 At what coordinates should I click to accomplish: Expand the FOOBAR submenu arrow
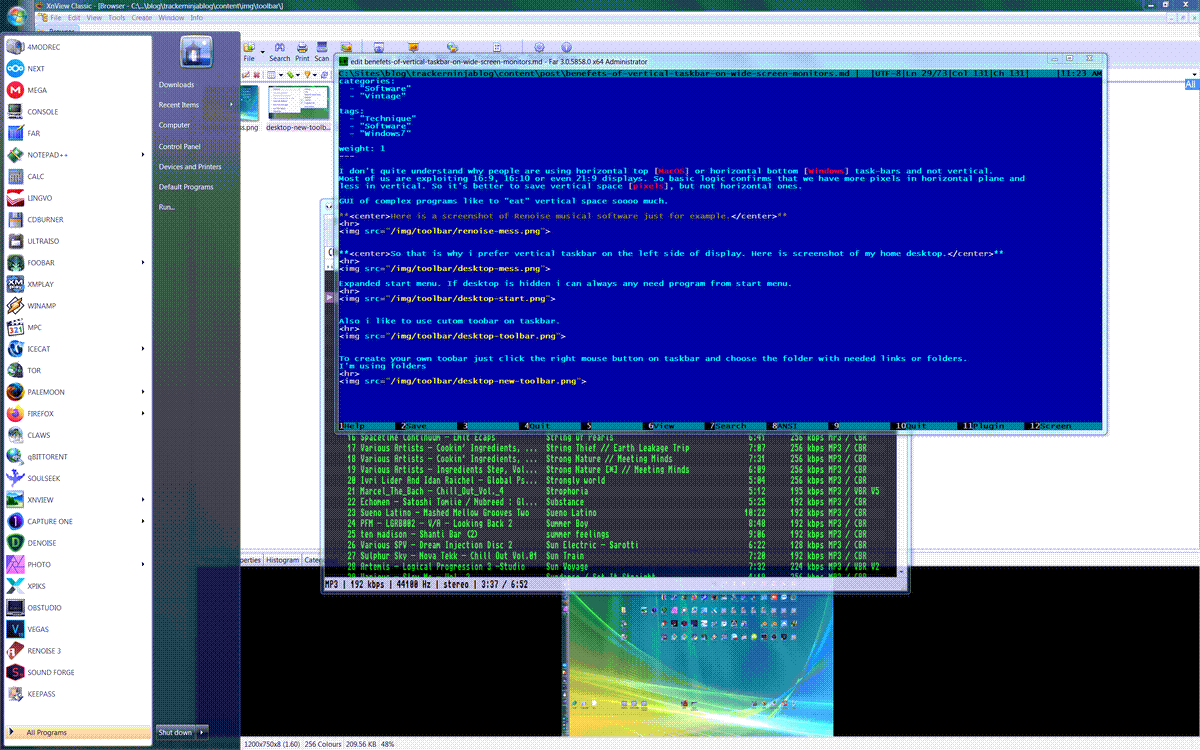[x=143, y=263]
